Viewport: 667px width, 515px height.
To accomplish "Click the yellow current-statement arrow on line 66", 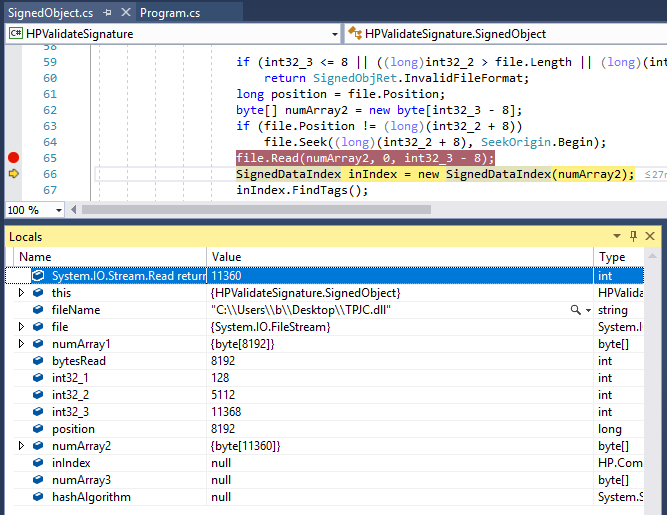I will click(x=13, y=174).
